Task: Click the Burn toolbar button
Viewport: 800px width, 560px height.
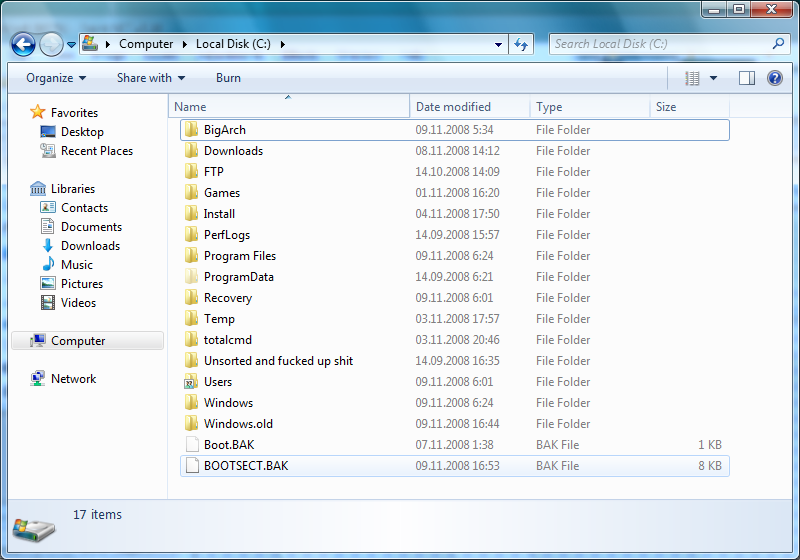Action: (x=228, y=78)
